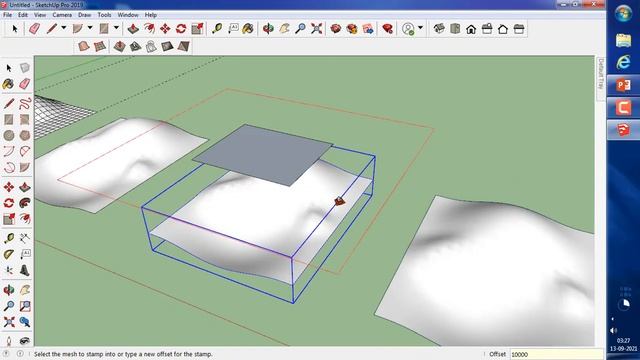Switch to Left view icon
This screenshot has width=640, height=360.
click(x=519, y=29)
